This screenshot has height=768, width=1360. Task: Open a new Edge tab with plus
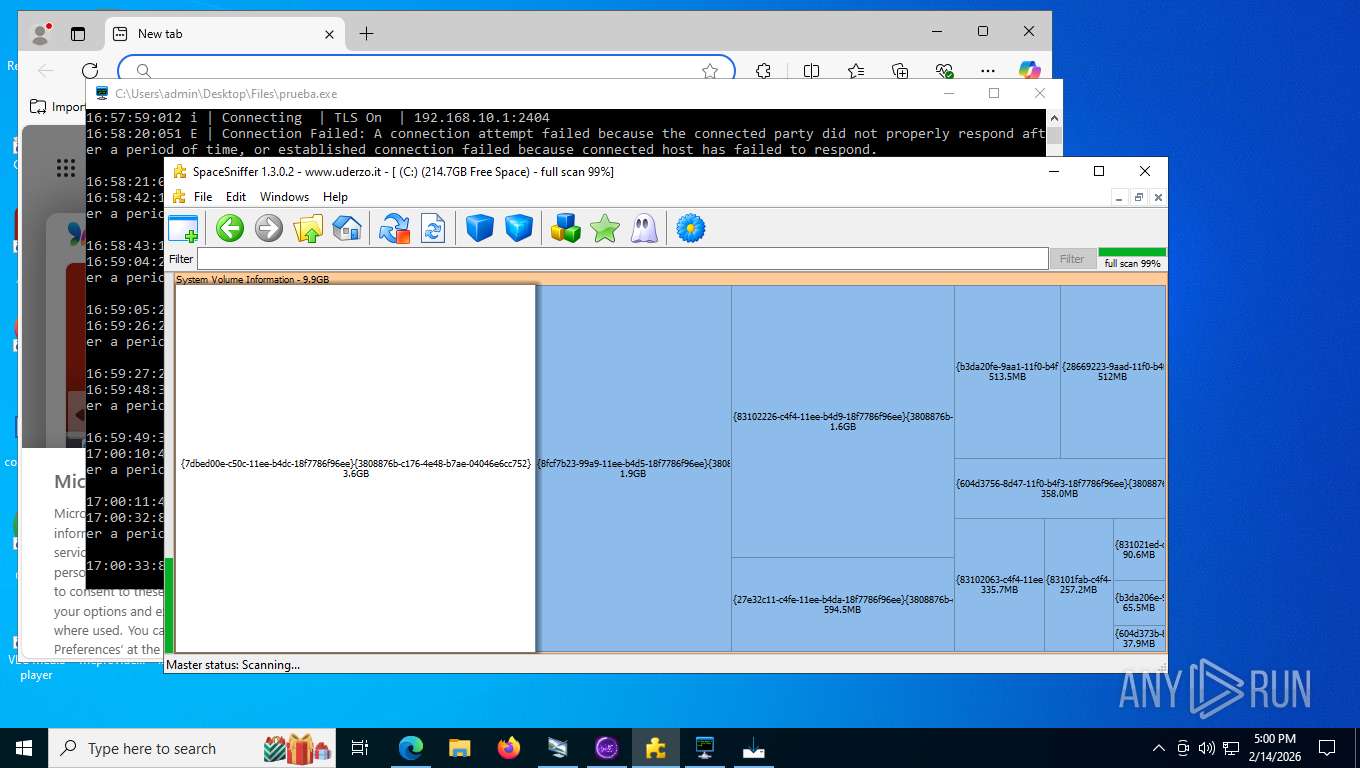click(x=366, y=34)
